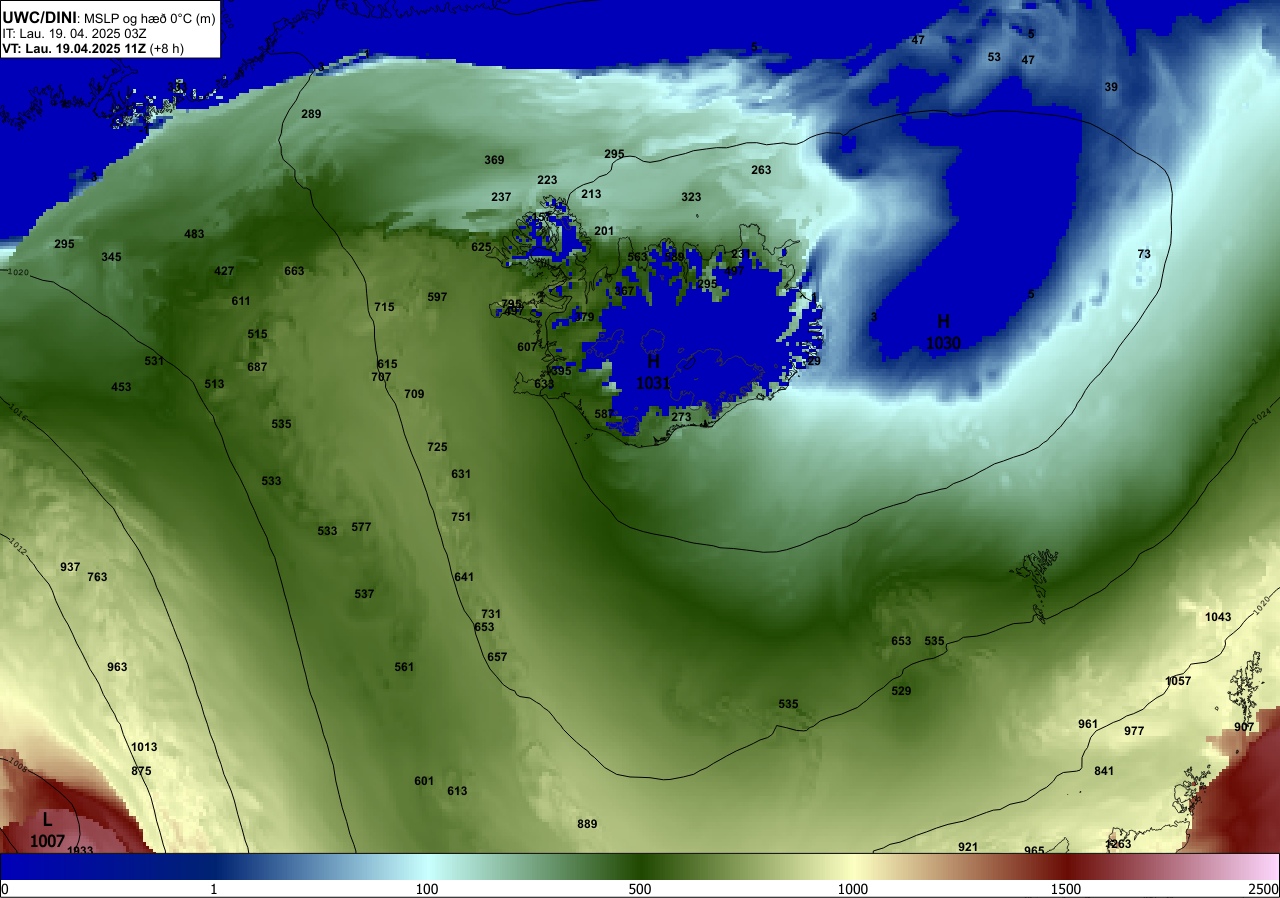Click the 1000 tick on the color scale
The width and height of the screenshot is (1280, 898).
(852, 889)
